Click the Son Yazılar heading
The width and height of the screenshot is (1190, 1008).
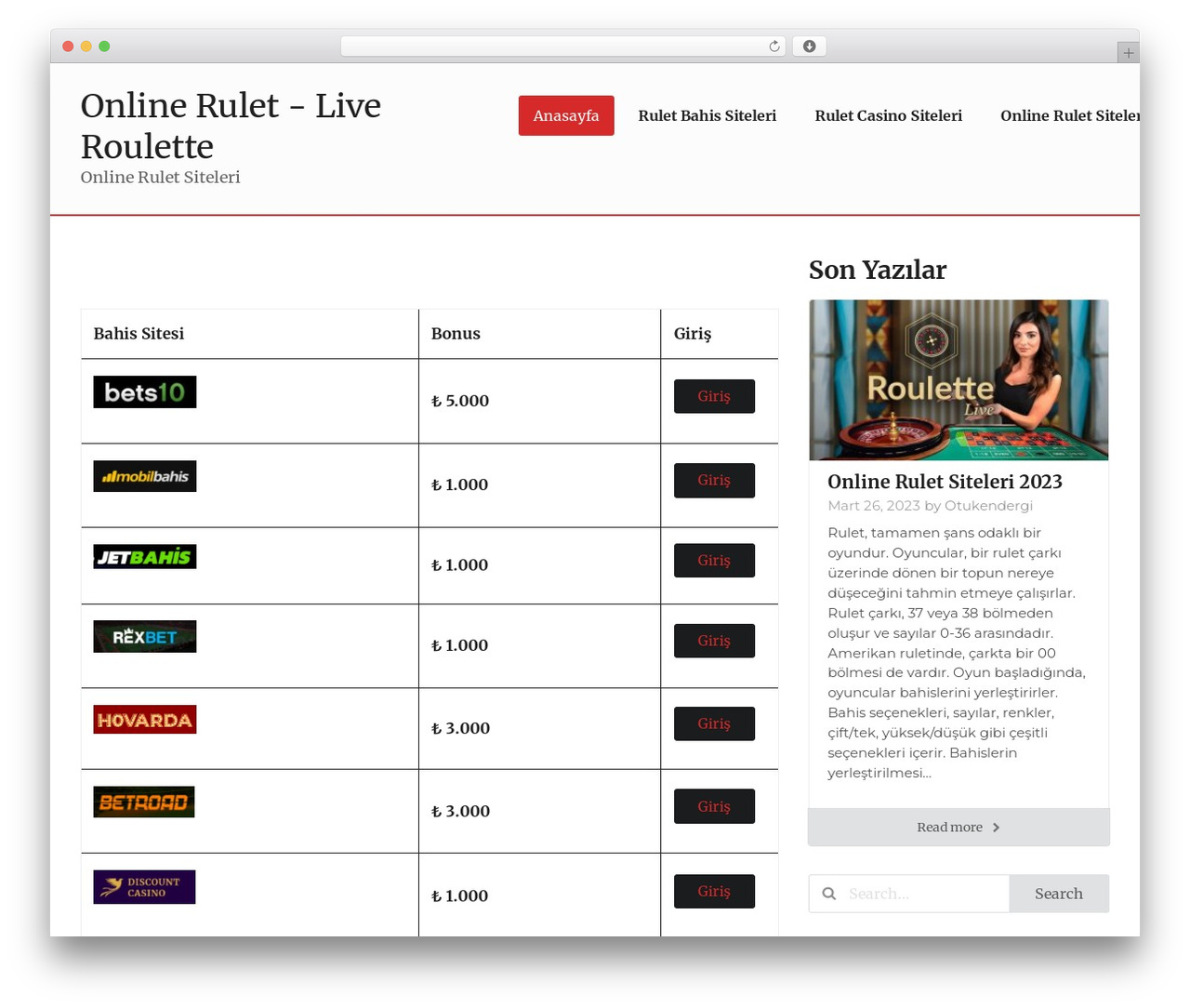point(878,270)
